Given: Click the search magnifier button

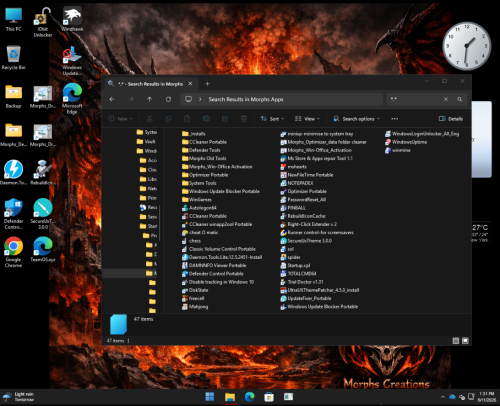Looking at the screenshot, I should (x=460, y=99).
